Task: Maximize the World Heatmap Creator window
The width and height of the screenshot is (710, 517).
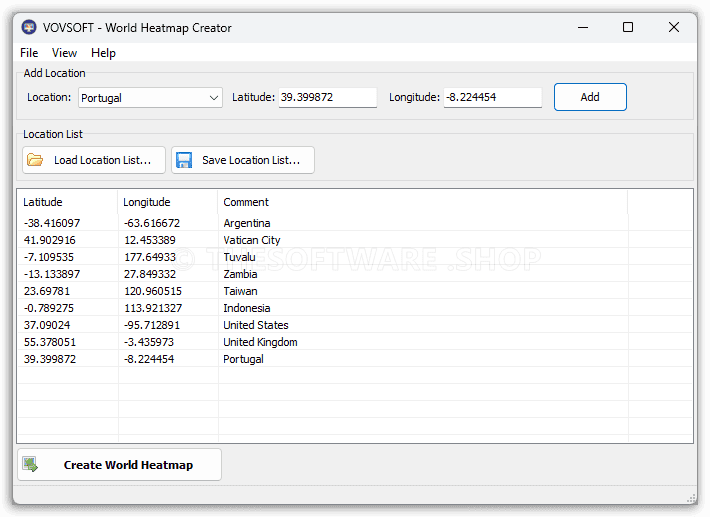Action: point(628,28)
